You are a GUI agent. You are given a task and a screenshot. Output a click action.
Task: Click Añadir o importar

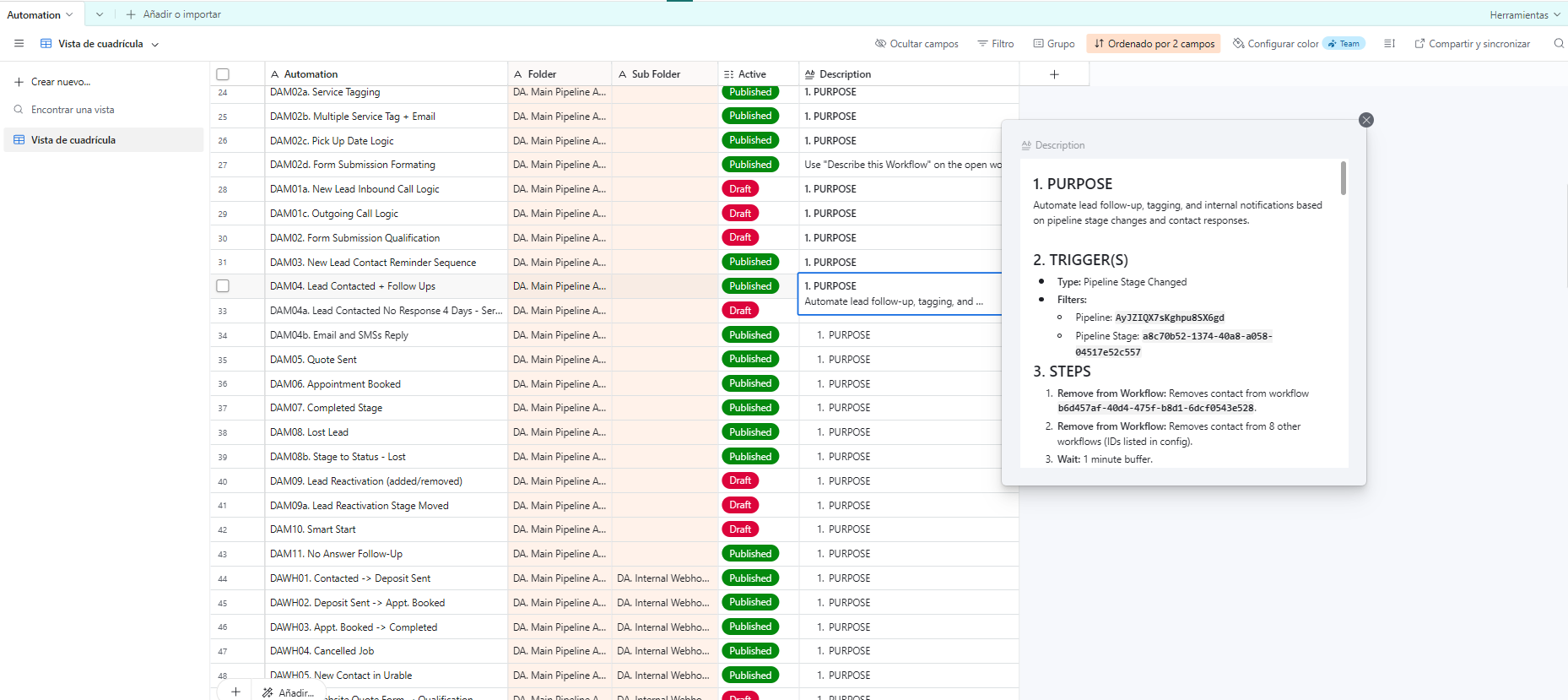pyautogui.click(x=173, y=14)
